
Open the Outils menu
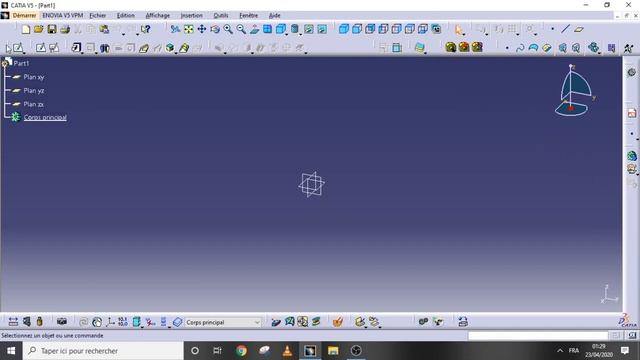point(221,15)
